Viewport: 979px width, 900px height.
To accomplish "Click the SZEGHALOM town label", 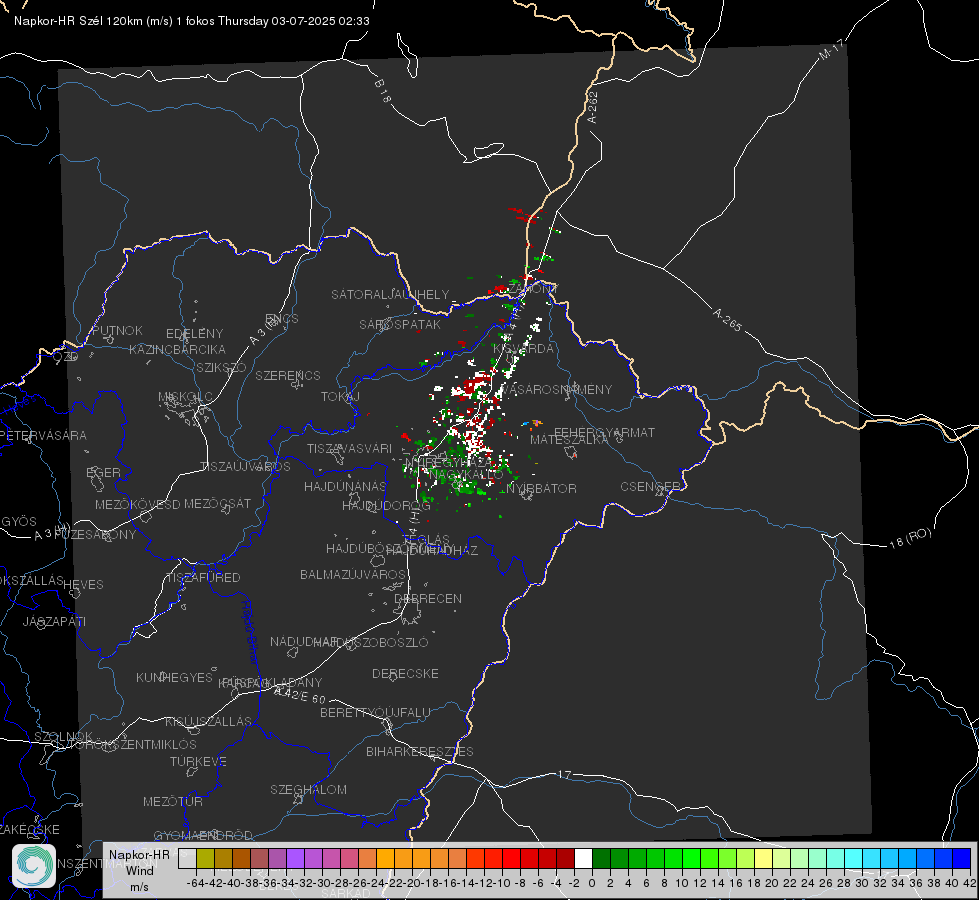I will 308,789.
